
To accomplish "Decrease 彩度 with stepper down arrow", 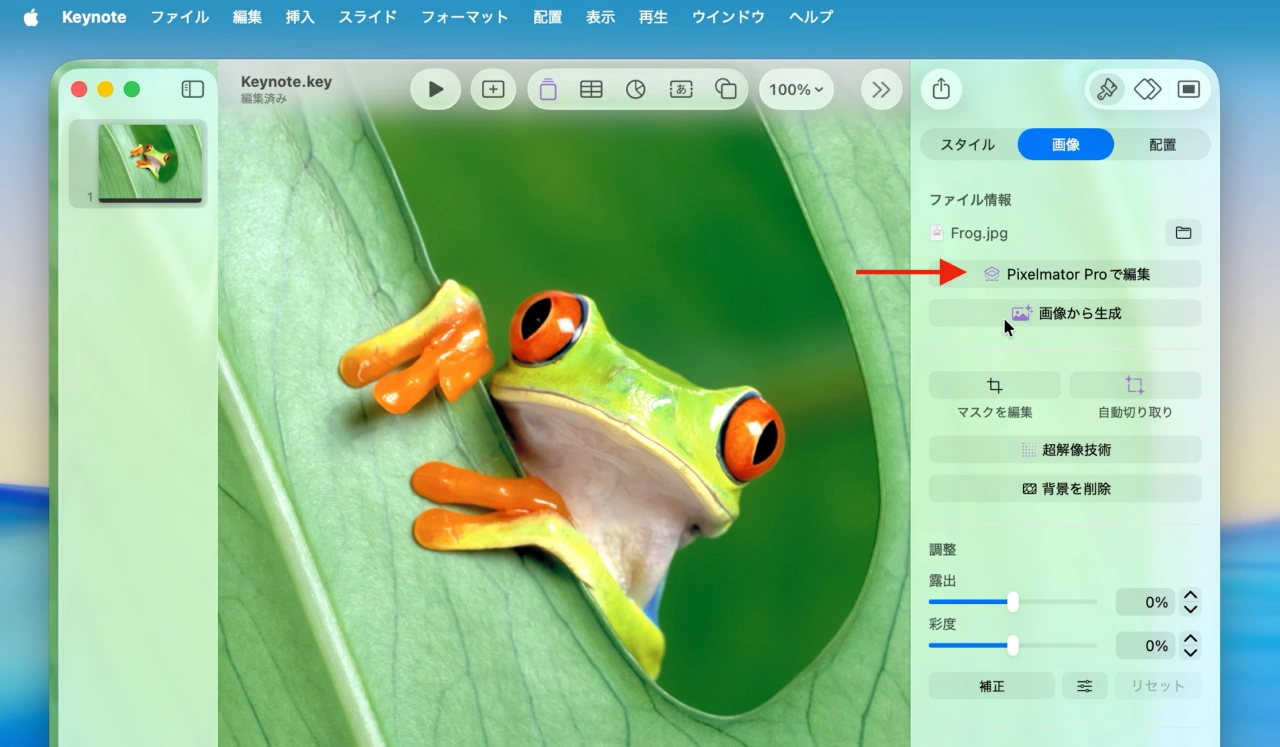I will 1190,653.
